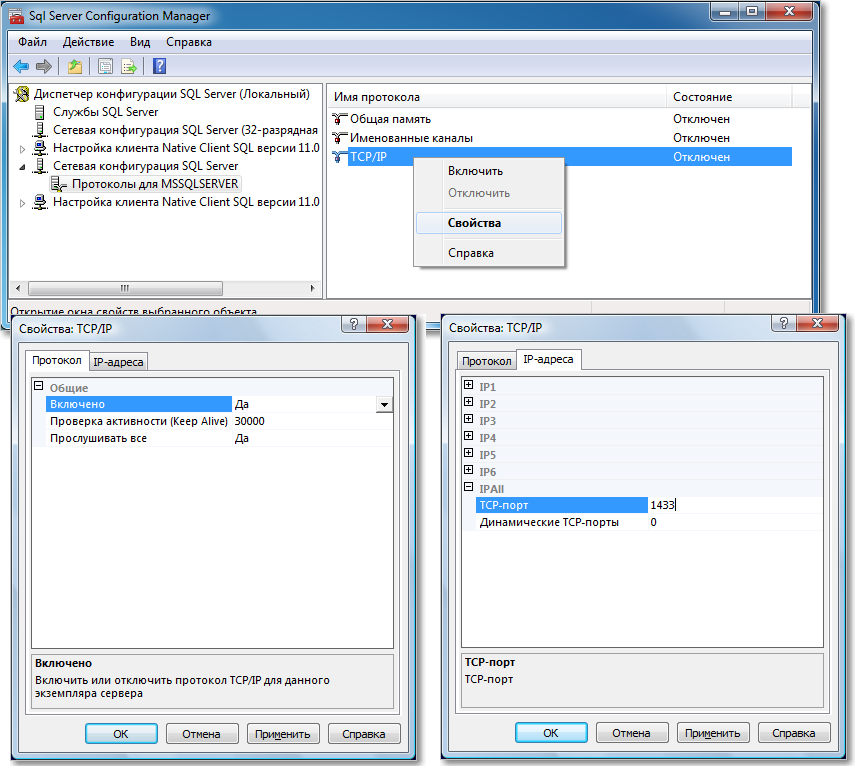Click the tree pane scroll left arrow

click(18, 288)
